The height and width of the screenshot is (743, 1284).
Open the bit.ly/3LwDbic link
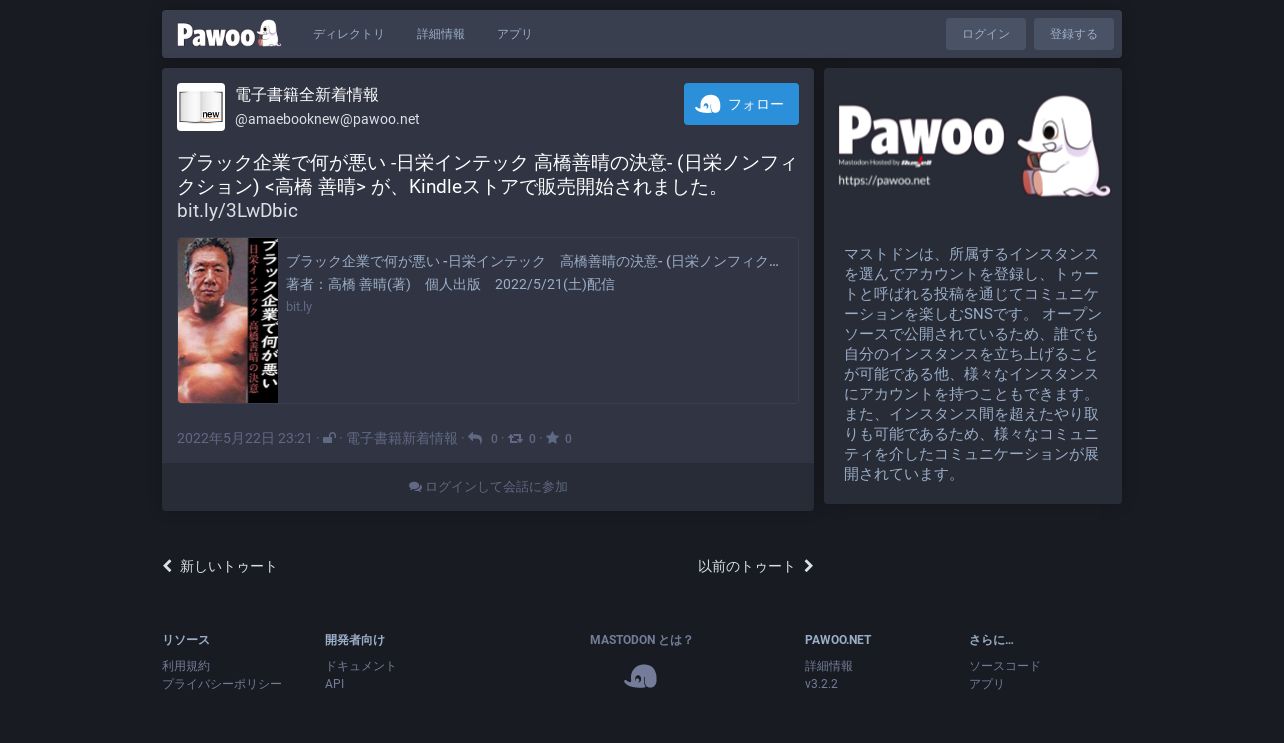237,210
